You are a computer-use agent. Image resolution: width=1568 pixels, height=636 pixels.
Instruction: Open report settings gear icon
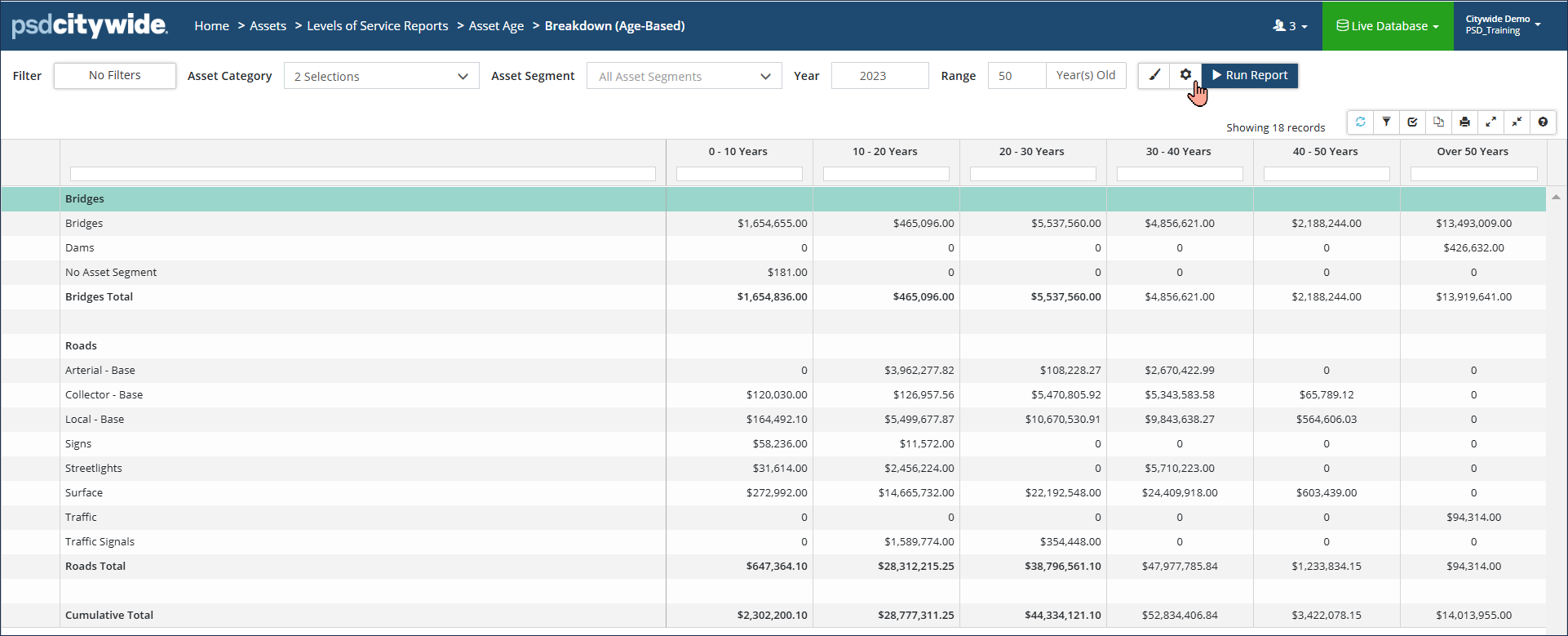pos(1185,75)
